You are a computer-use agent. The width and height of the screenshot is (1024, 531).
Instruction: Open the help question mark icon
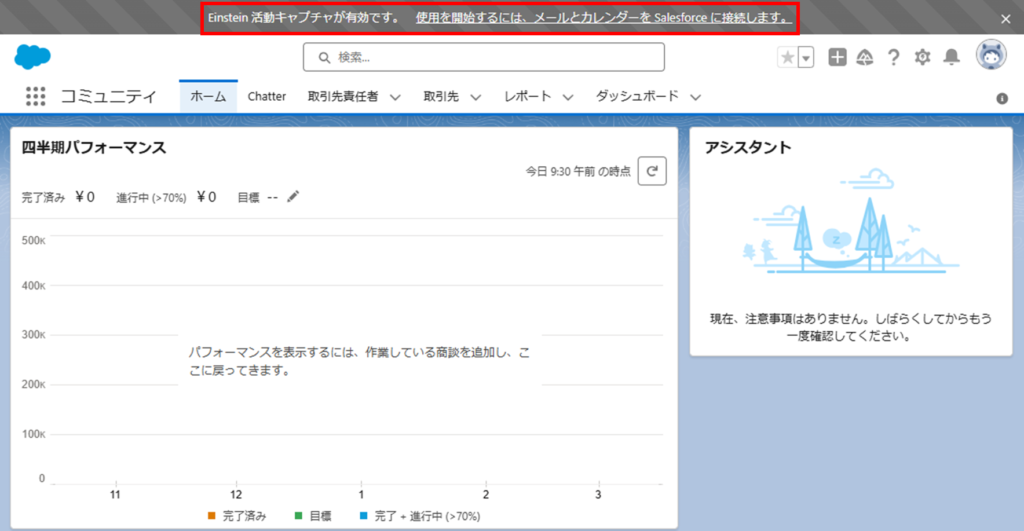pyautogui.click(x=893, y=57)
